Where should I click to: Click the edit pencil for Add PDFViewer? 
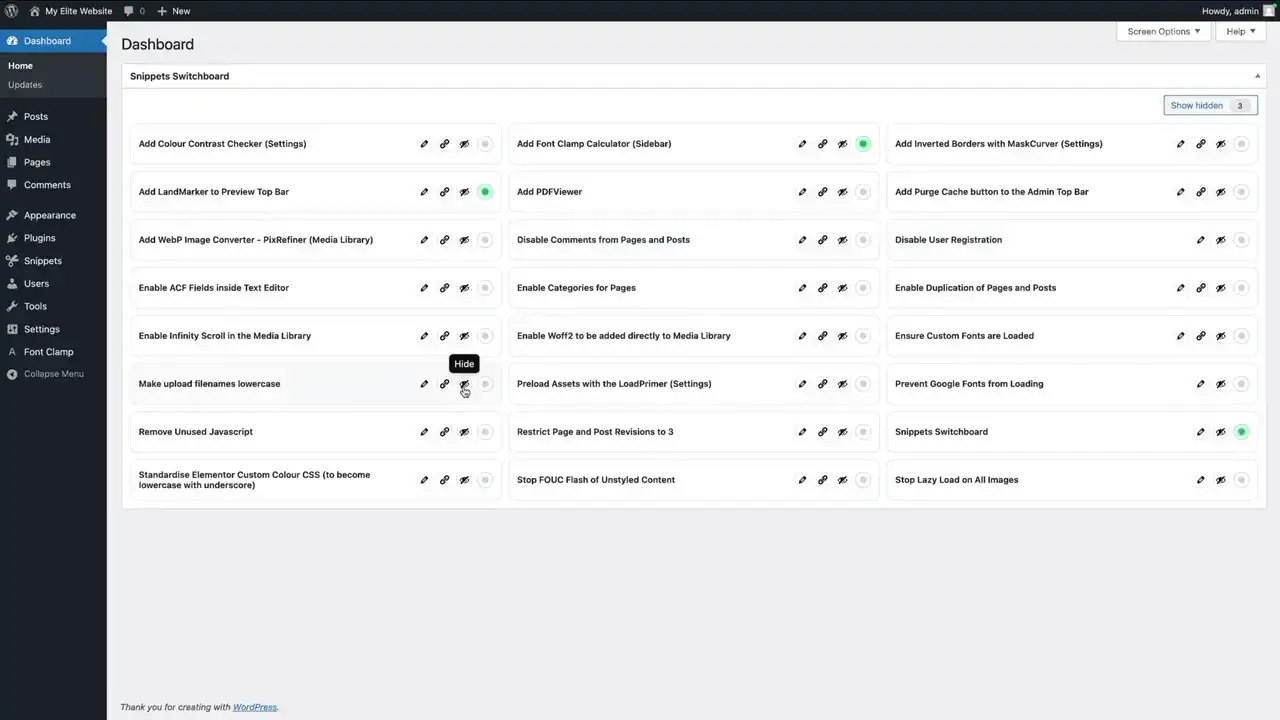tap(802, 192)
